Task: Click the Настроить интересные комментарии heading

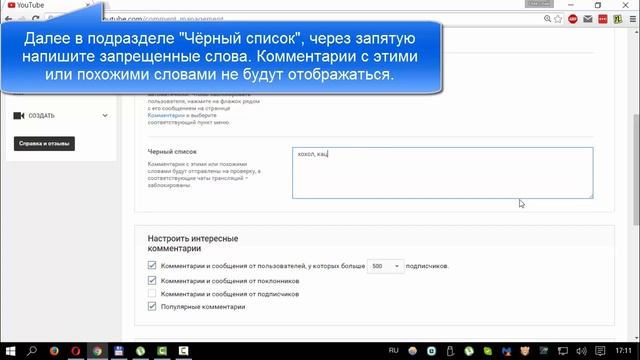Action: [193, 243]
